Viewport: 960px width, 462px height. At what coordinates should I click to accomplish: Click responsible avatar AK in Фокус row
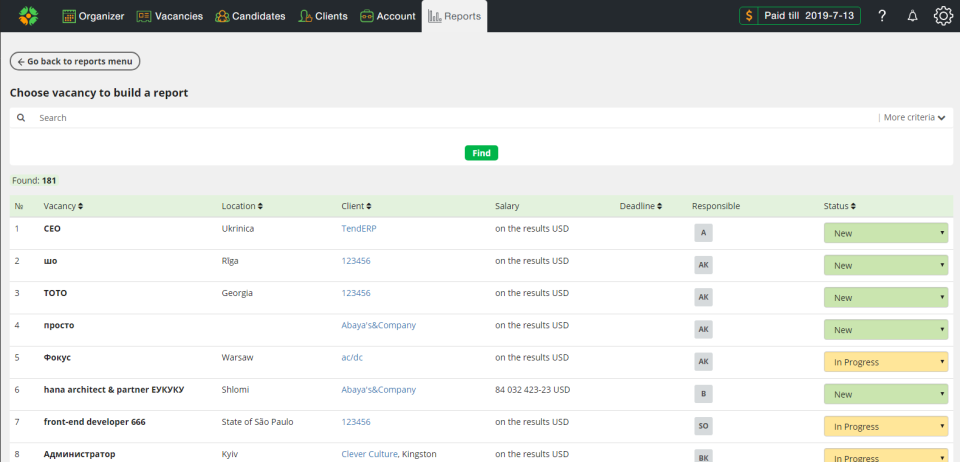click(703, 362)
